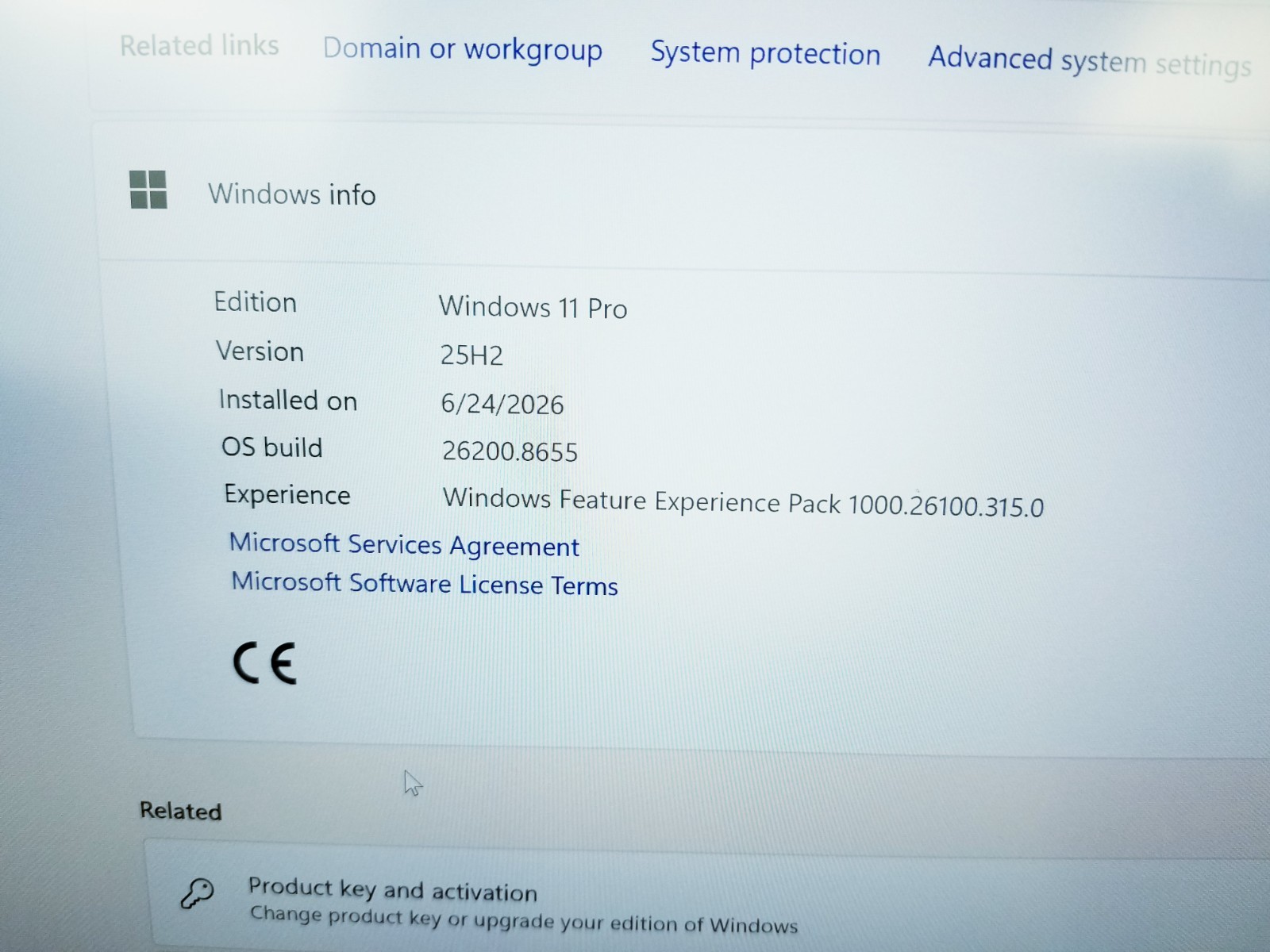Click the Related links label

[x=199, y=46]
